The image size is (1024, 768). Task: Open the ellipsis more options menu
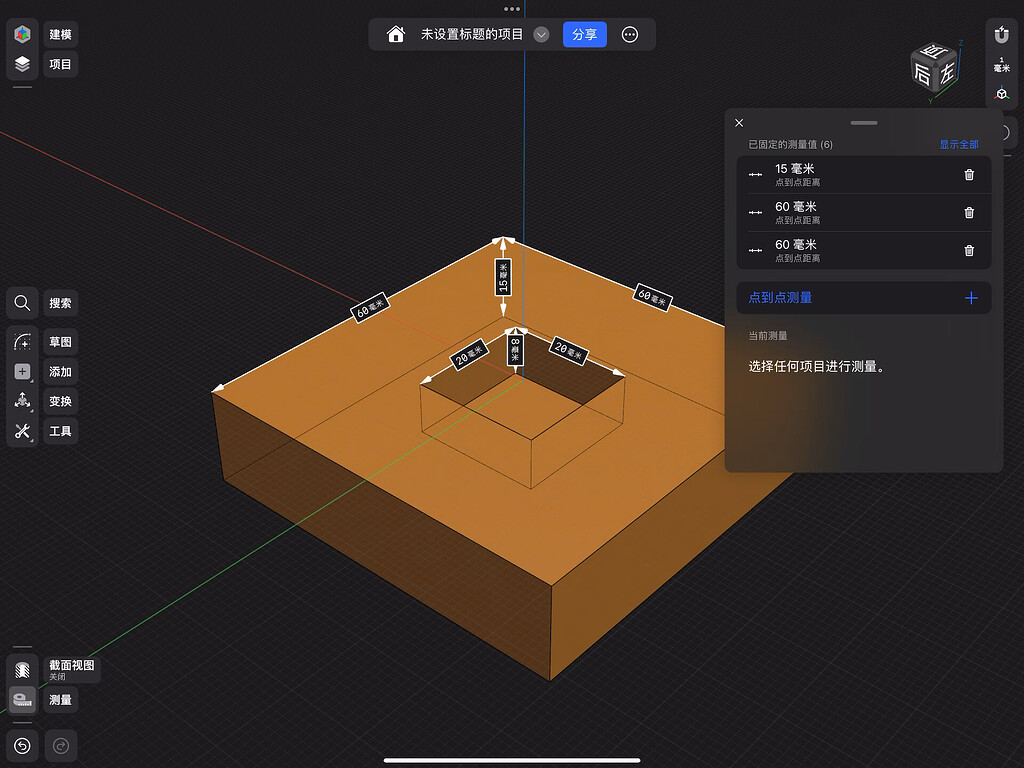pos(629,34)
